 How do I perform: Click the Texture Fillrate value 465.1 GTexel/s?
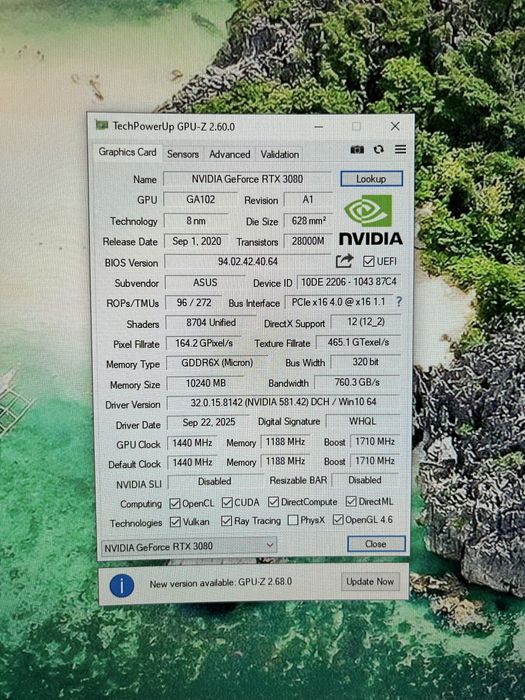point(358,342)
